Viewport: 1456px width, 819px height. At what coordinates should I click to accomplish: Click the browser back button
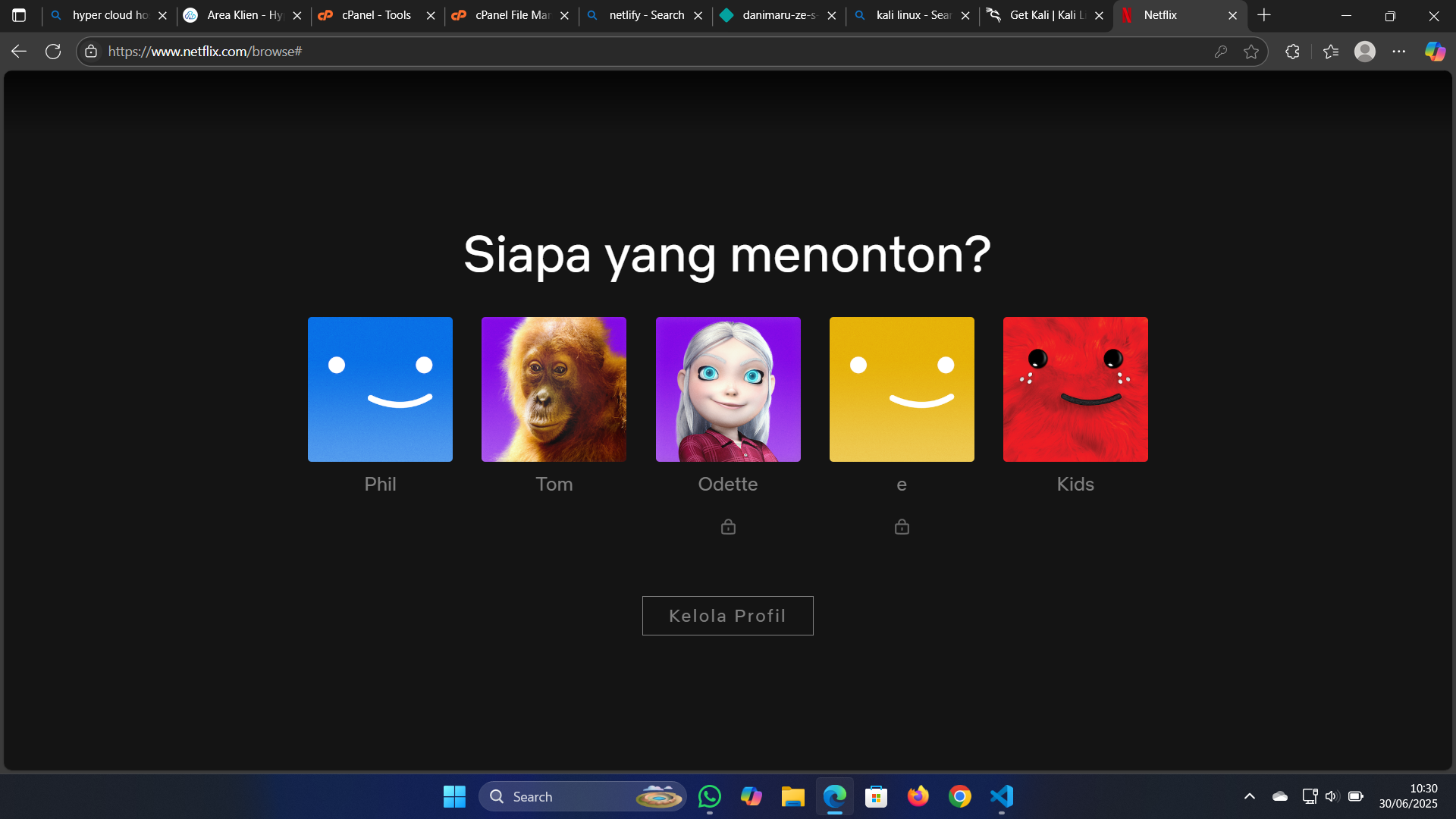pyautogui.click(x=18, y=51)
